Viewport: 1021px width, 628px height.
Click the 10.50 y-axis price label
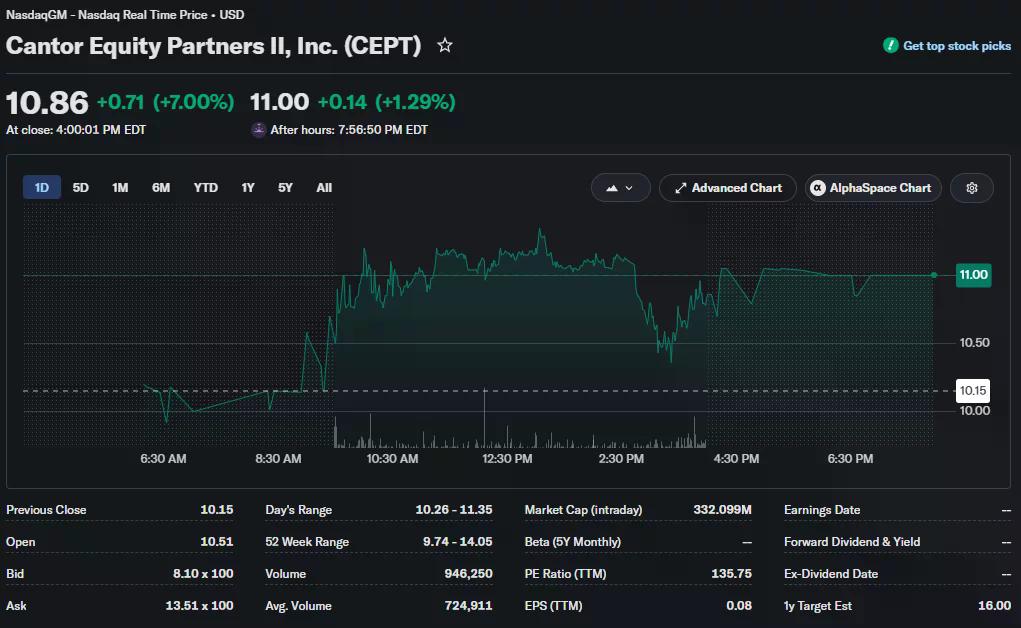(x=974, y=343)
